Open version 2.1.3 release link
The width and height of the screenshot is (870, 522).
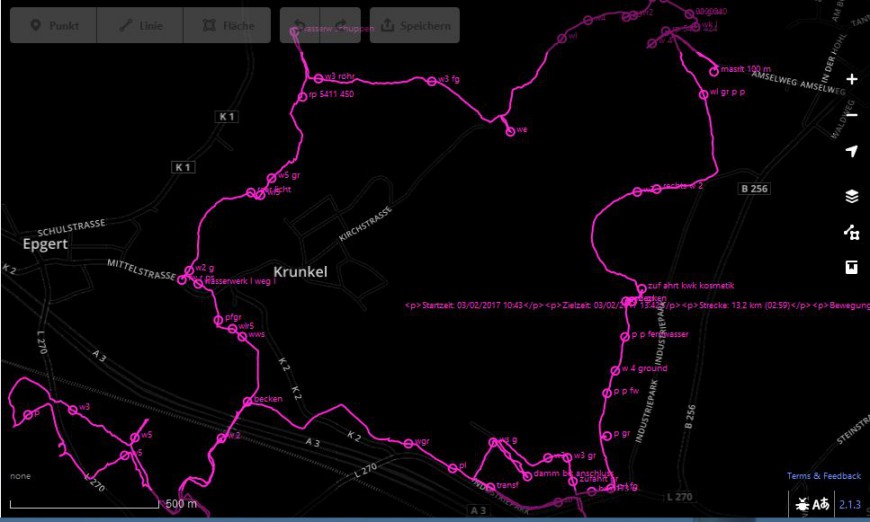[849, 504]
